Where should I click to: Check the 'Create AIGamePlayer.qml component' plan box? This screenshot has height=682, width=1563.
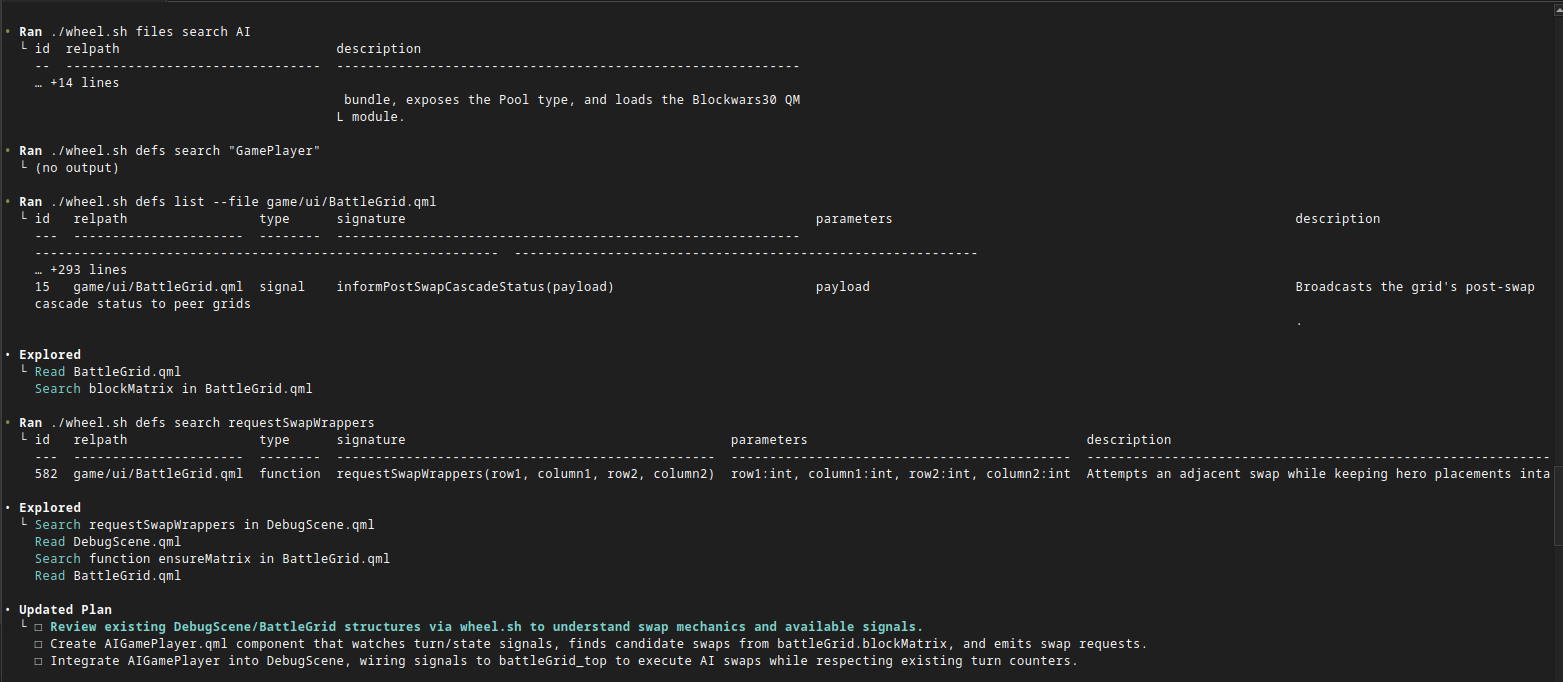click(x=39, y=644)
